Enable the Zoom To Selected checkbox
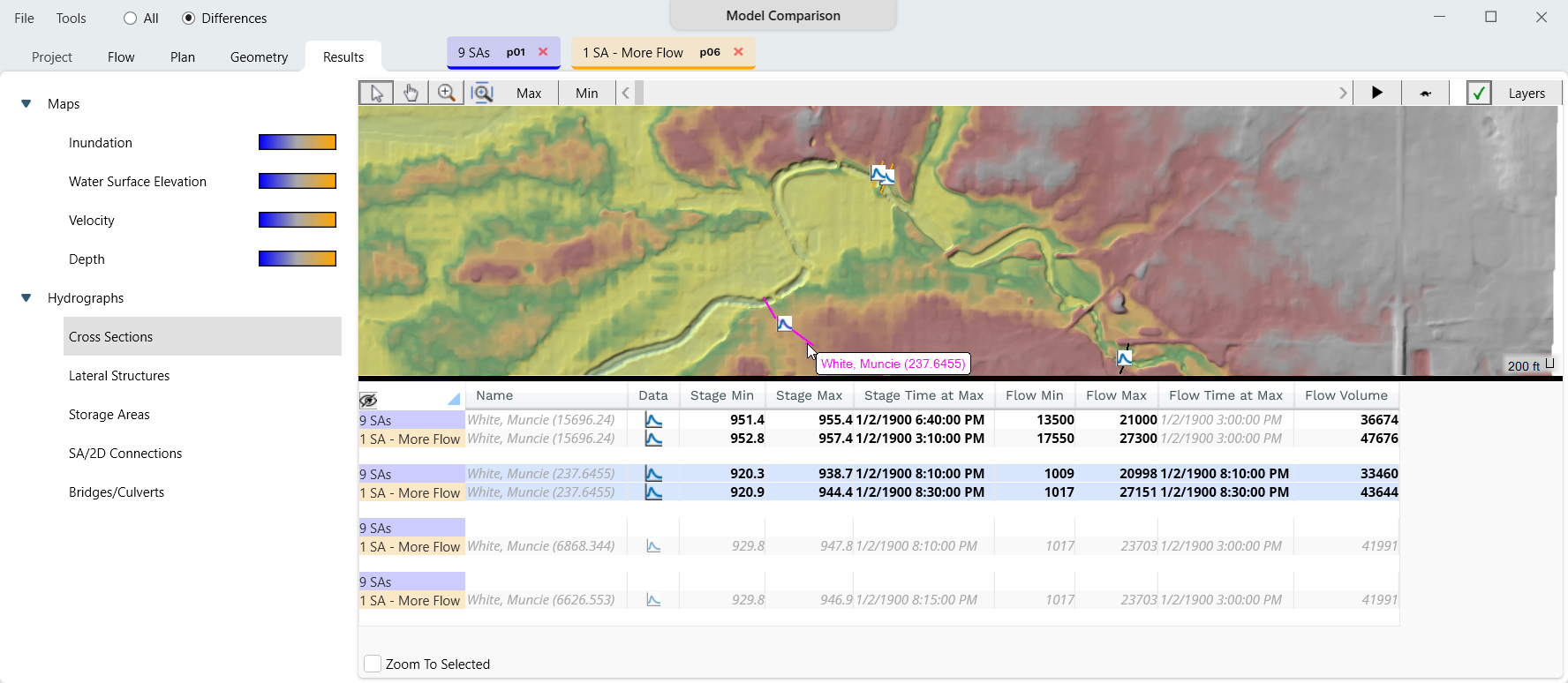This screenshot has height=683, width=1568. tap(373, 664)
